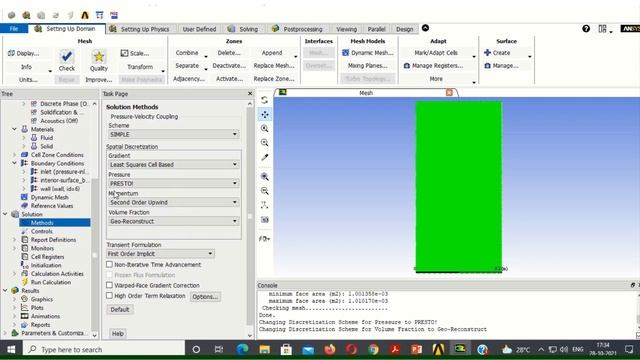
Task: Select Cell Zone Conditions in tree
Action: (57, 155)
